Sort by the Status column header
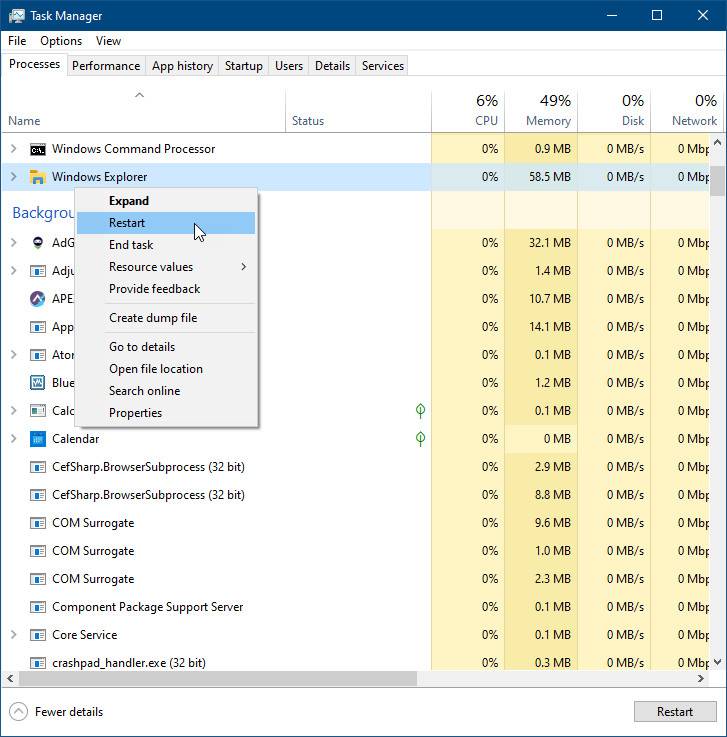Viewport: 727px width, 737px height. pyautogui.click(x=358, y=110)
